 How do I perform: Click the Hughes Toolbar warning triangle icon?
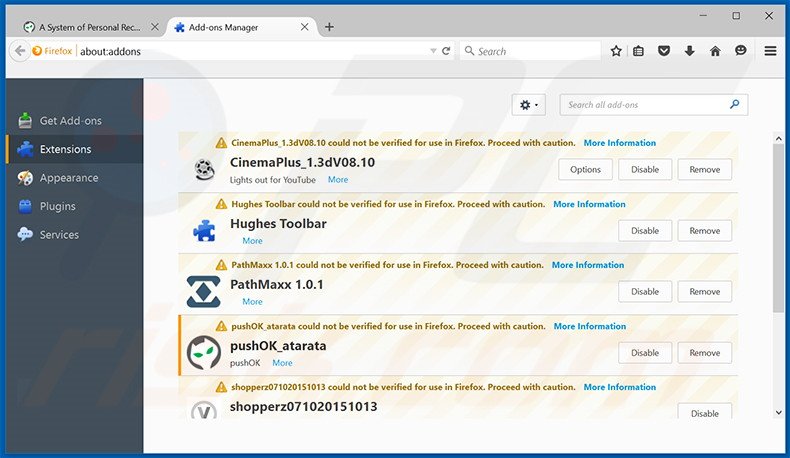[x=221, y=204]
